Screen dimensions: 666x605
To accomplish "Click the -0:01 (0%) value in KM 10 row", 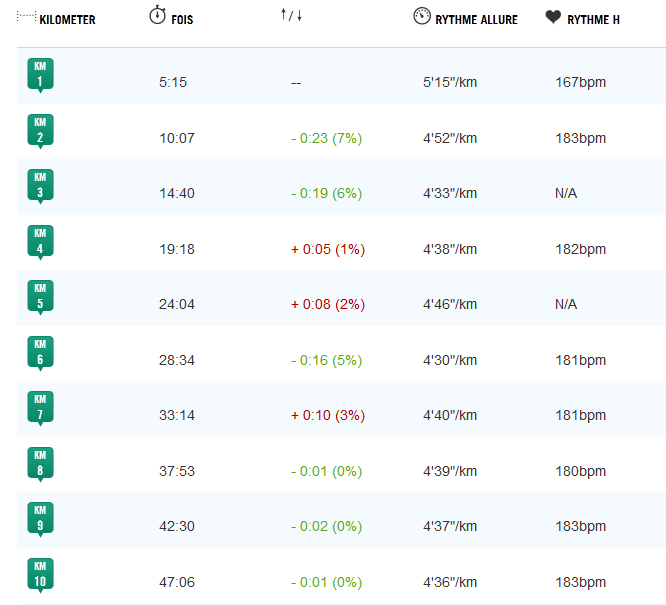I will [x=326, y=582].
